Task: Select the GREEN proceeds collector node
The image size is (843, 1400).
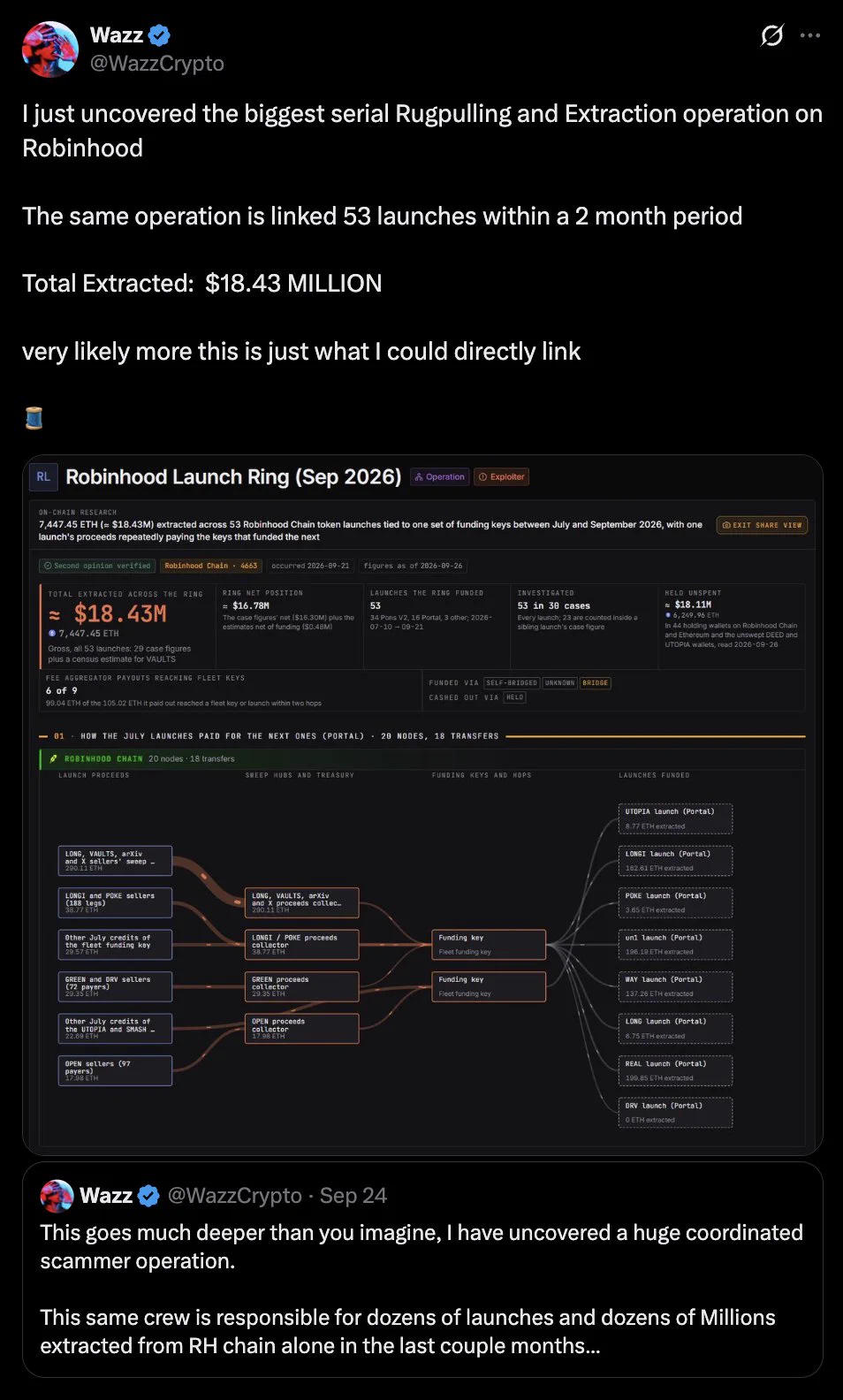Action: point(302,986)
